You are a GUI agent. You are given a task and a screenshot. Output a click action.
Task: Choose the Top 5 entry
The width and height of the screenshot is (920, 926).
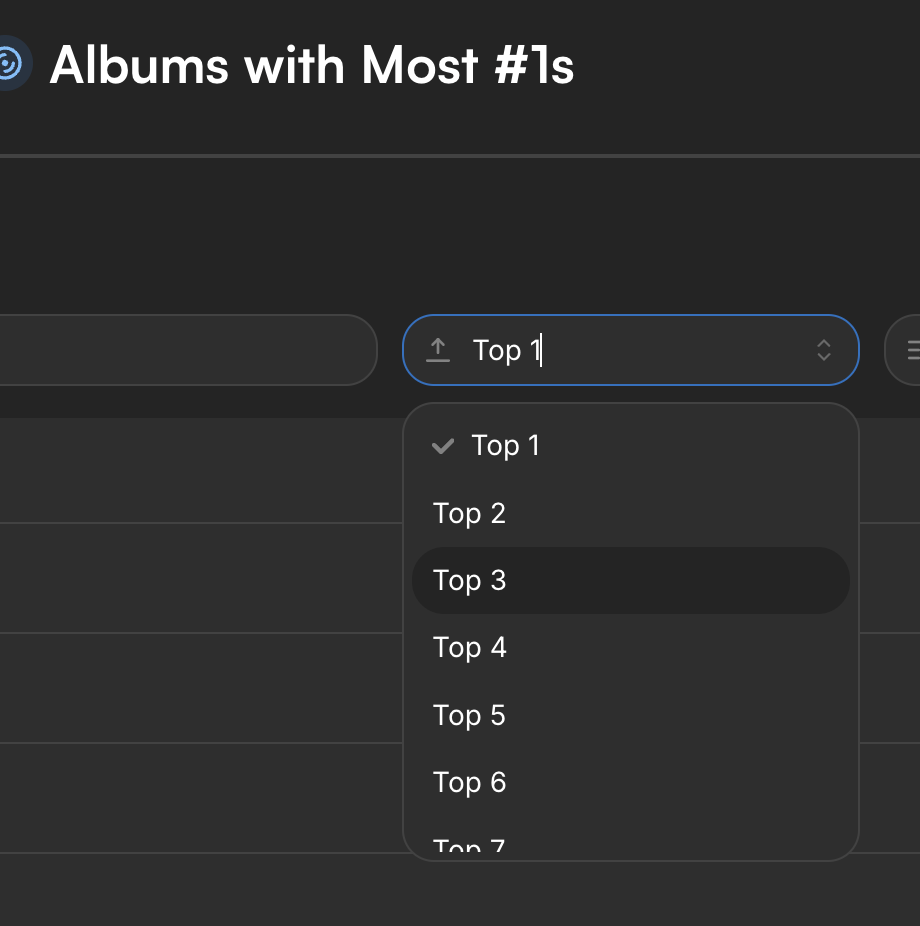pyautogui.click(x=631, y=715)
